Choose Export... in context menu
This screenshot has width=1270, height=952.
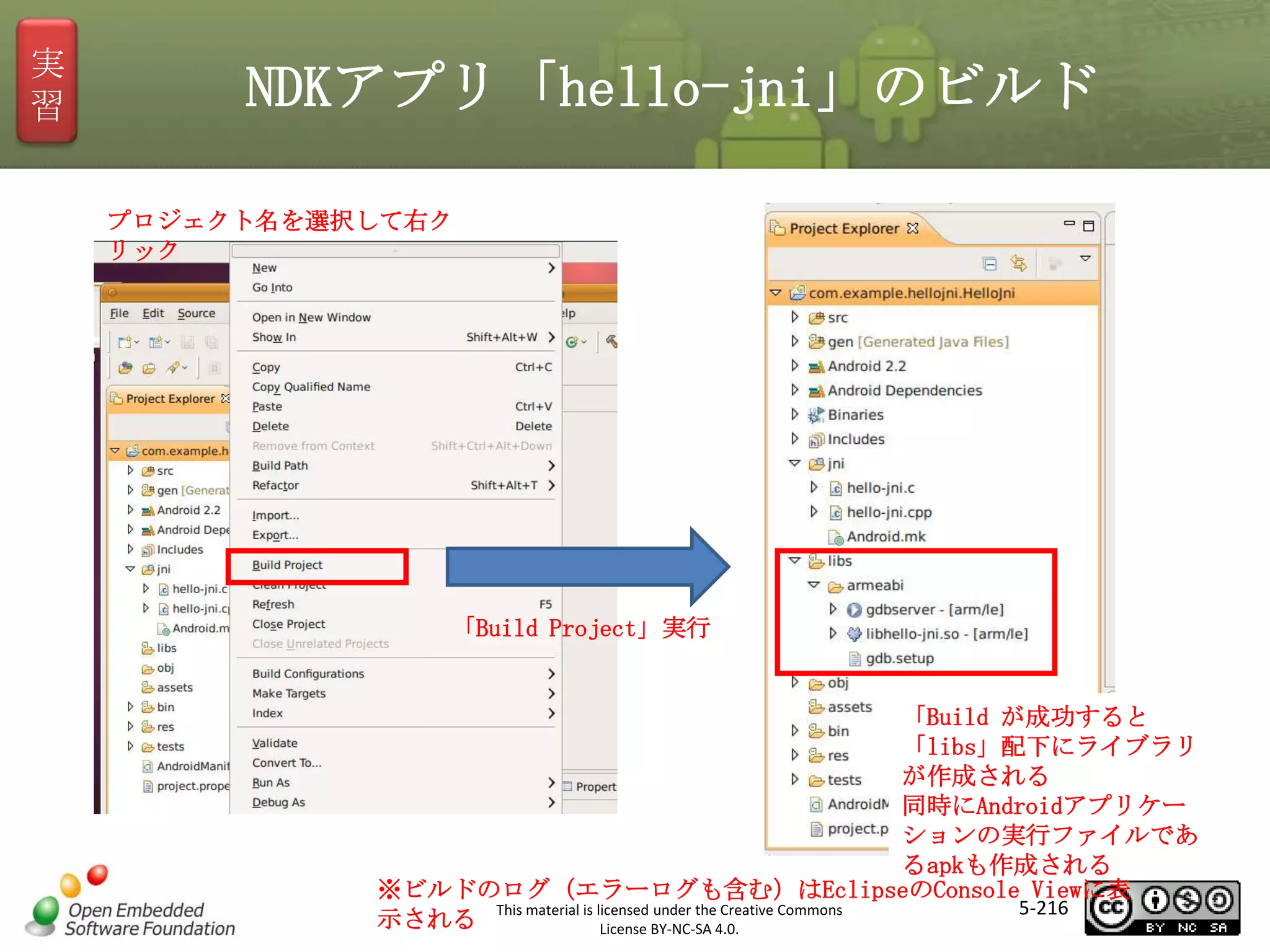point(396,535)
